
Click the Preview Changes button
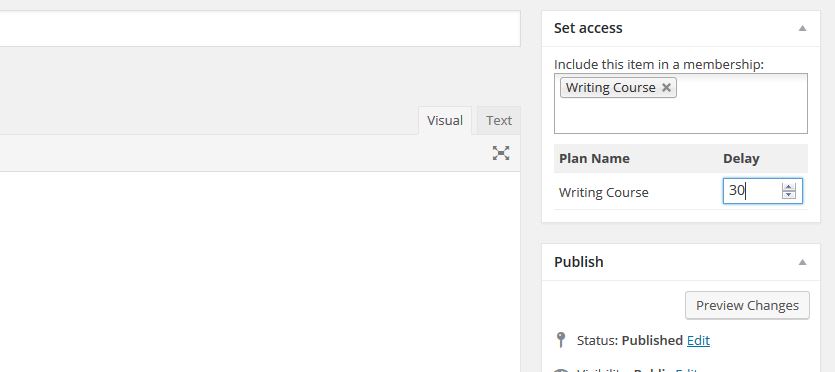747,305
